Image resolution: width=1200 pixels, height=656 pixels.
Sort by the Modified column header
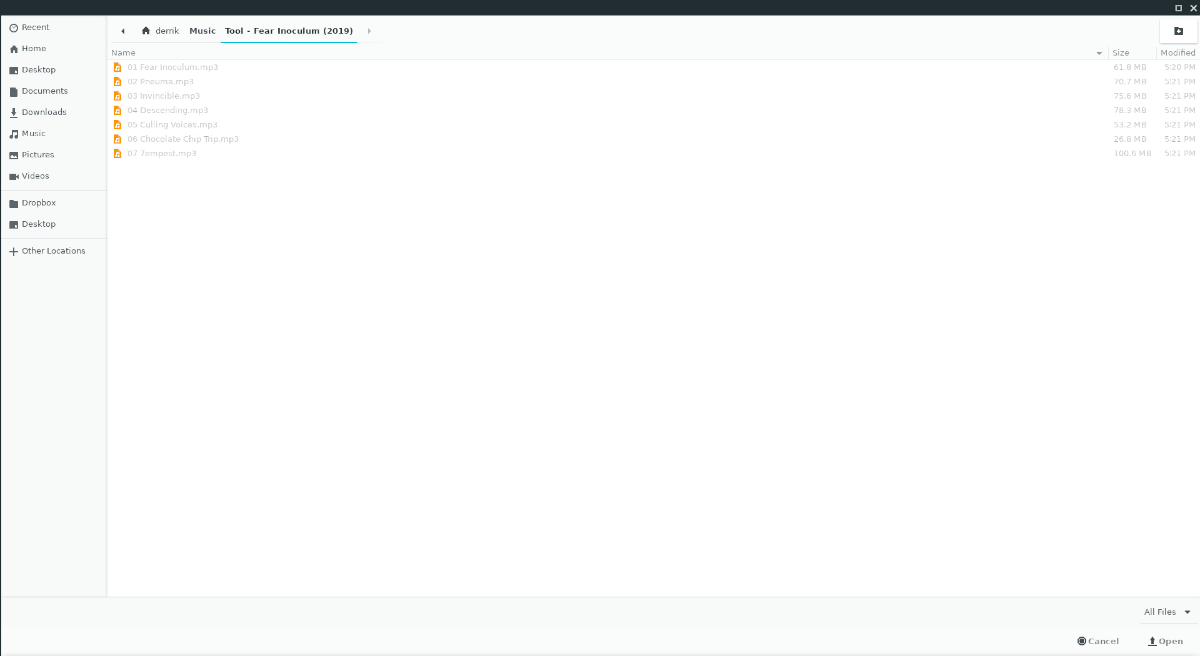(x=1178, y=53)
